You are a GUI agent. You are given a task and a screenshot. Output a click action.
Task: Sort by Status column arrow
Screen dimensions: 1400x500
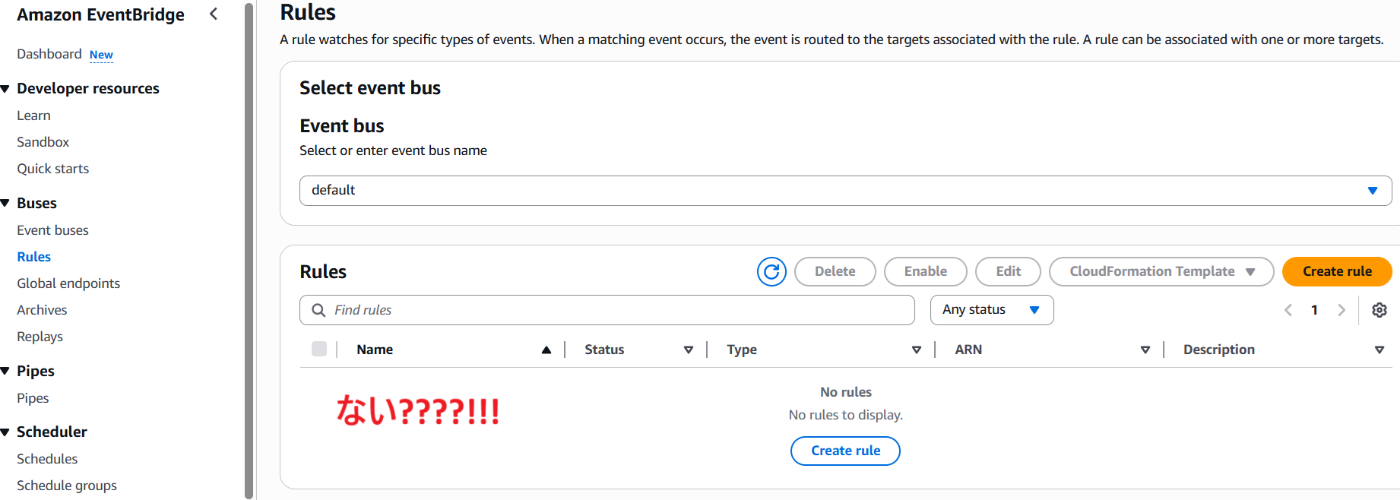[x=688, y=350]
